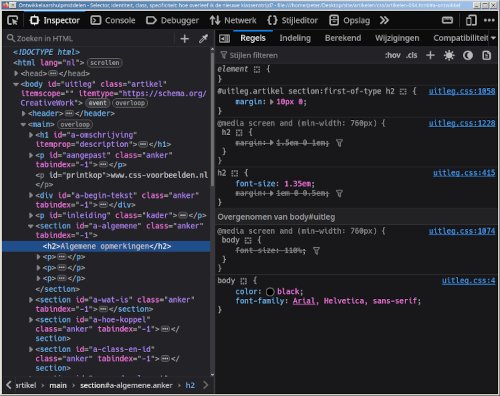Add a new style rule with plus
The width and height of the screenshot is (500, 396).
coord(430,55)
